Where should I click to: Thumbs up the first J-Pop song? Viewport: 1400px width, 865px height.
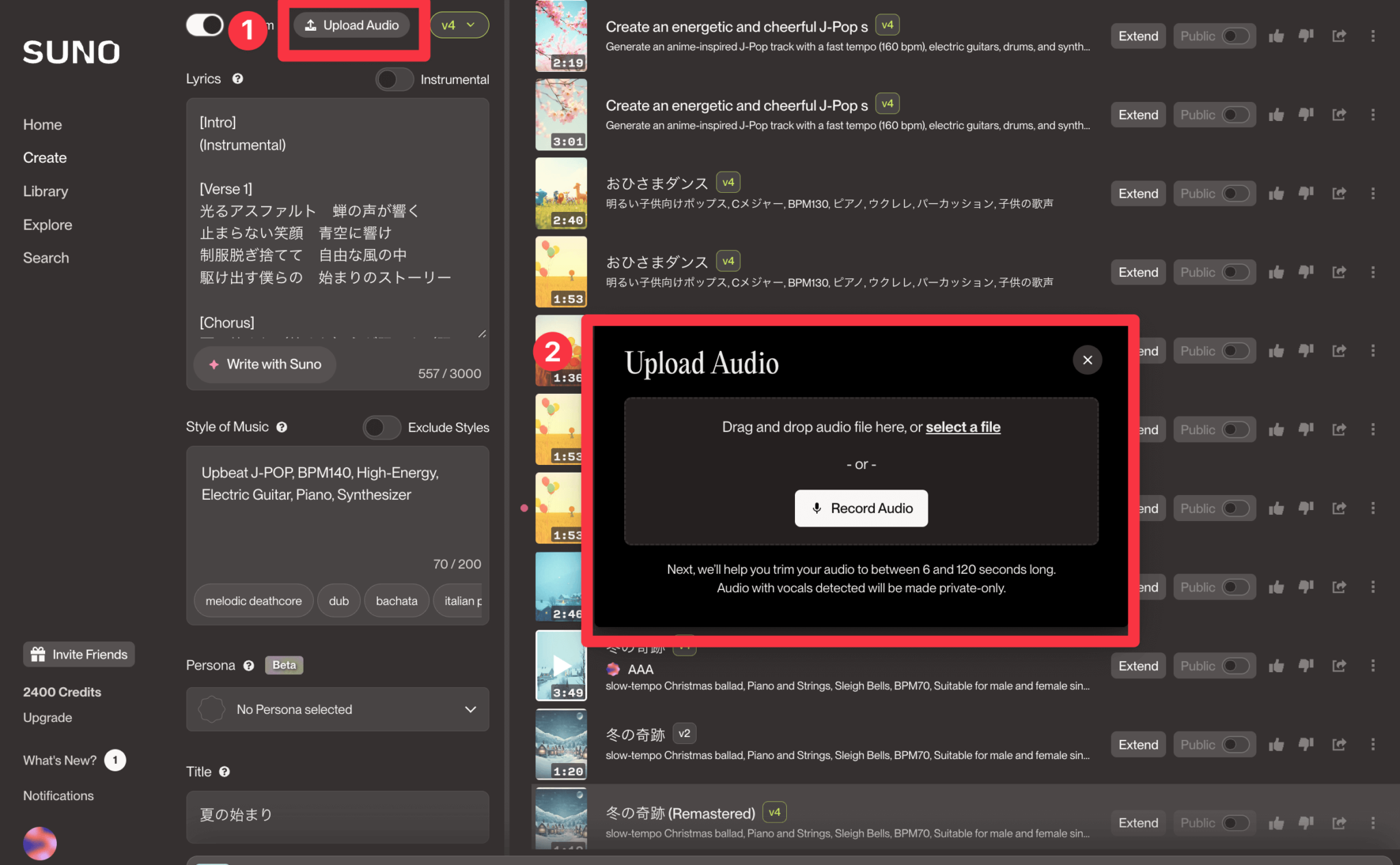coord(1276,36)
